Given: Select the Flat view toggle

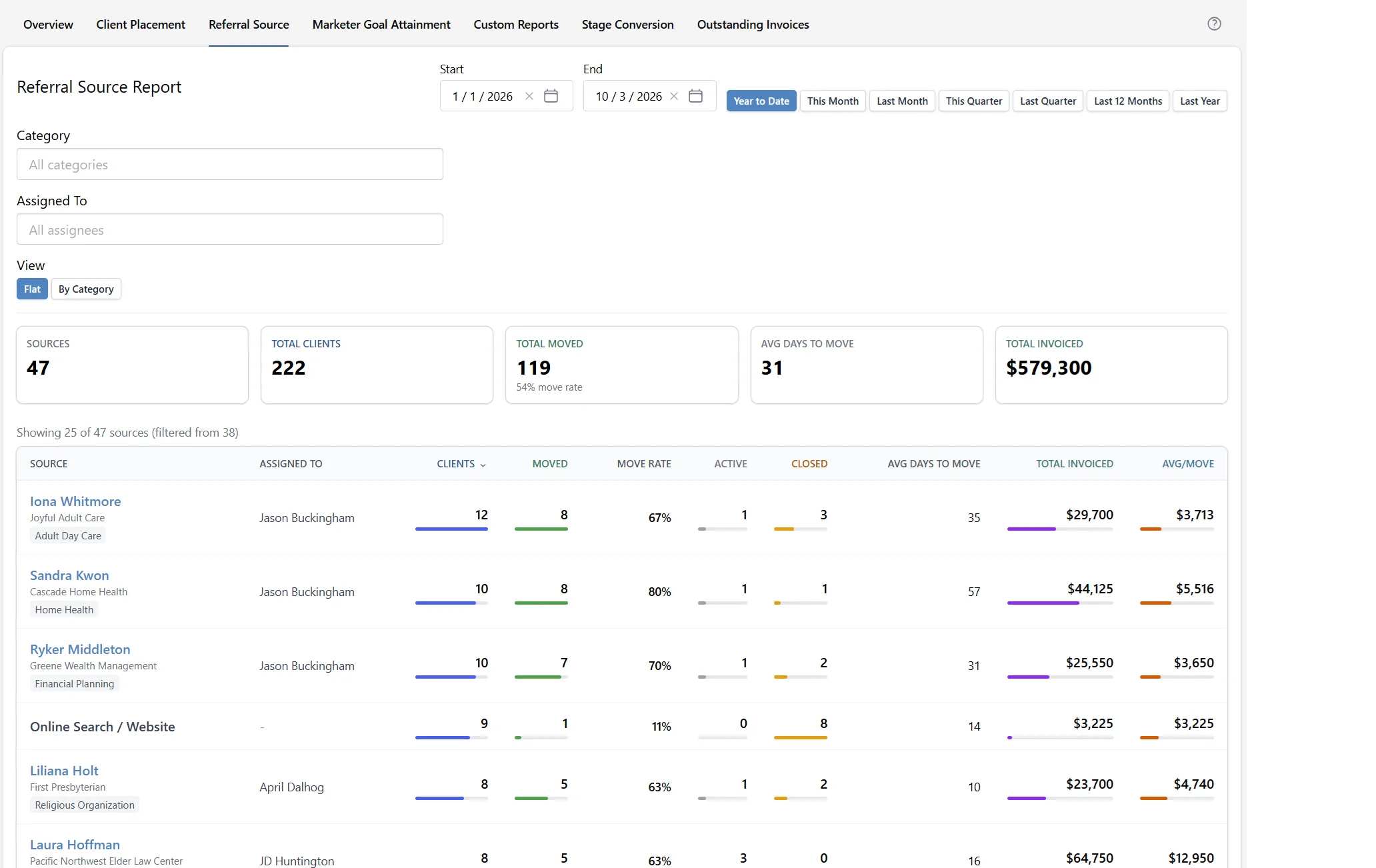Looking at the screenshot, I should 32,289.
